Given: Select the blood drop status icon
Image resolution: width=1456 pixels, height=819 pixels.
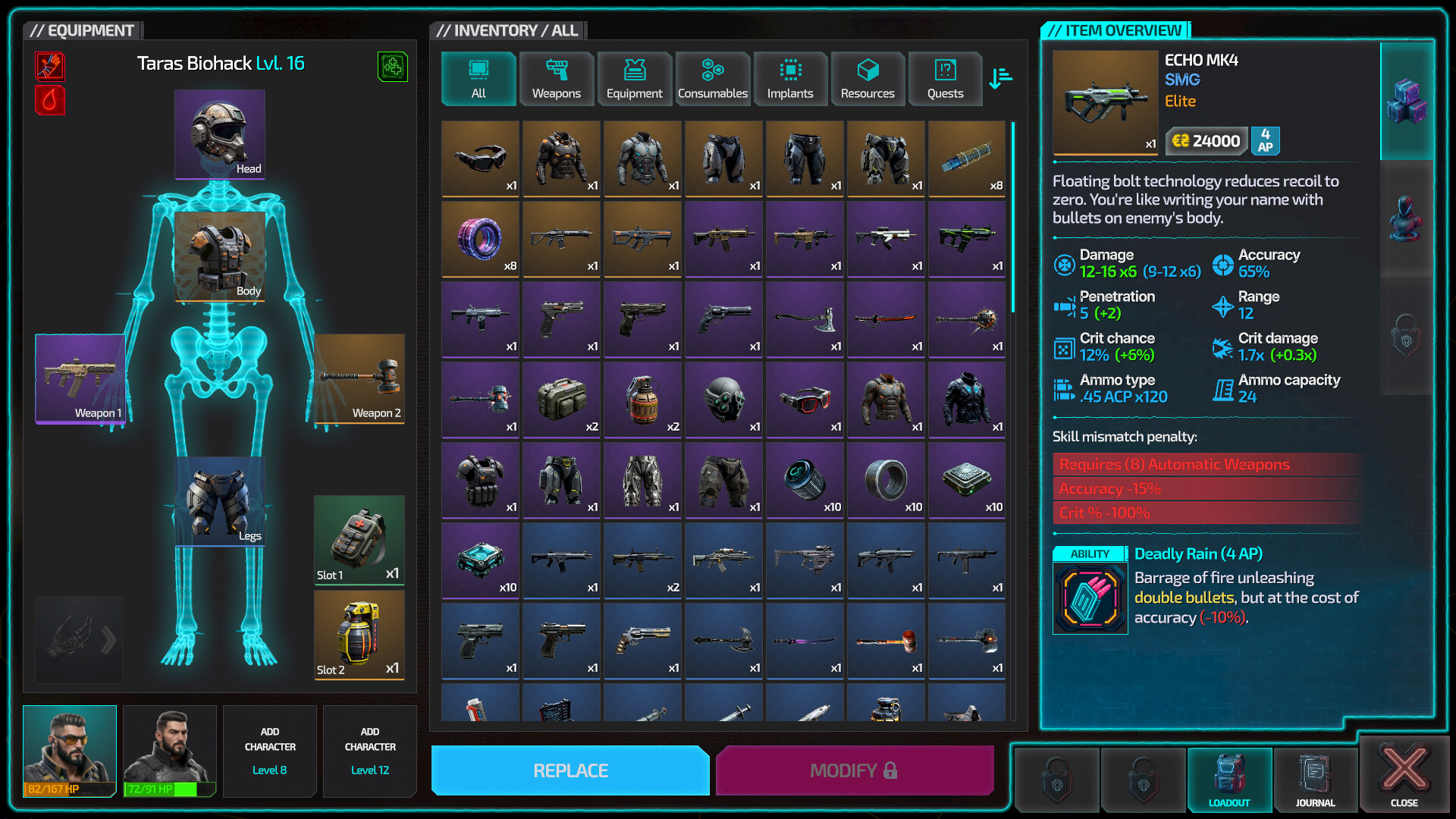Looking at the screenshot, I should (49, 100).
